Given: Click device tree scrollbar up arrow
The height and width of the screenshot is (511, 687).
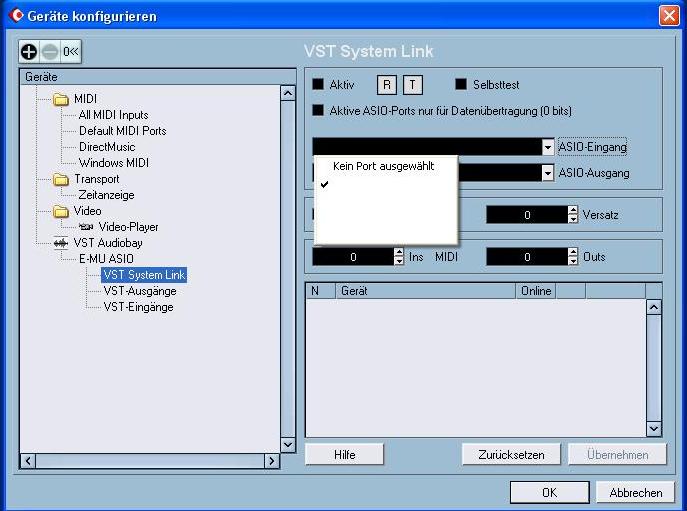Looking at the screenshot, I should click(287, 93).
